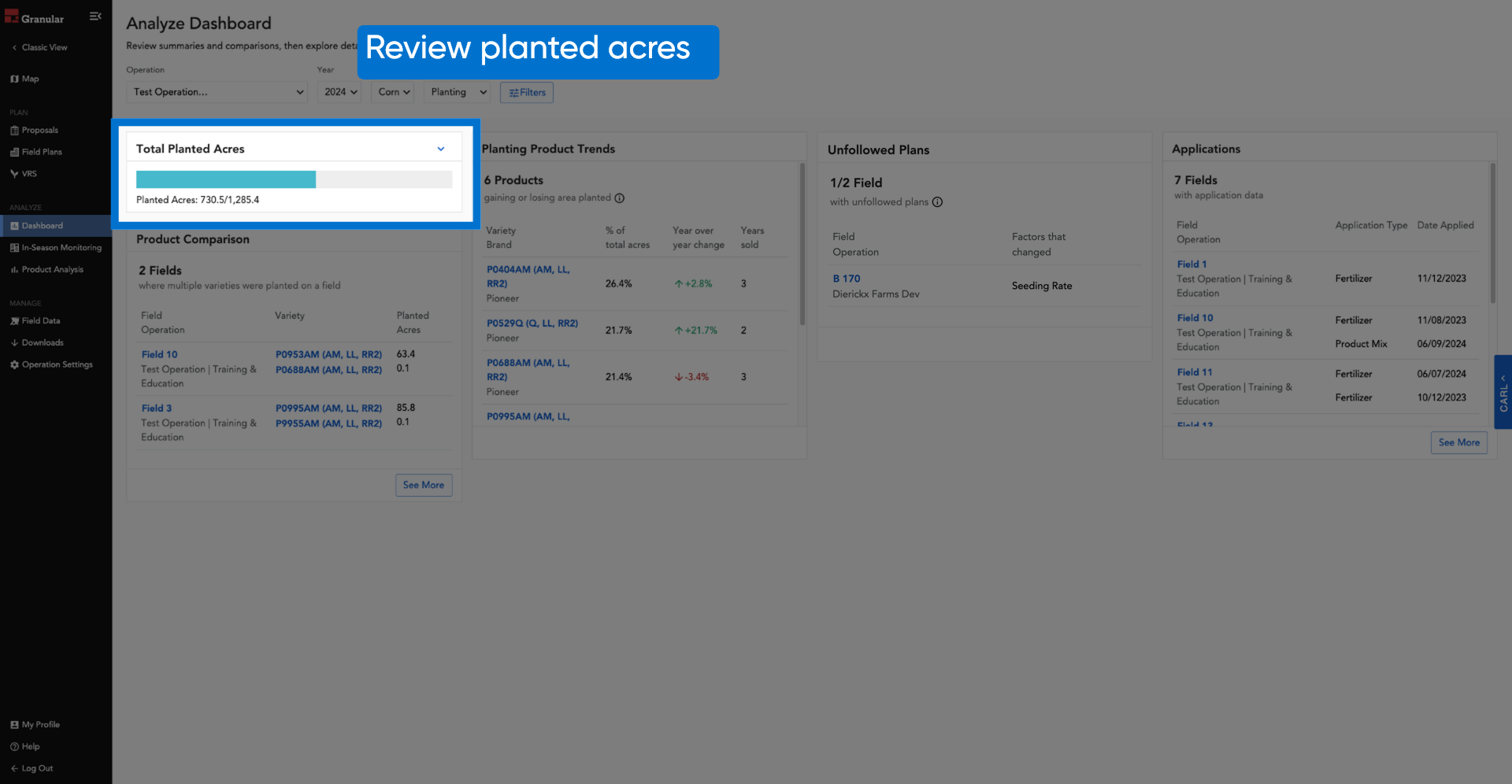Viewport: 1512px width, 784px height.
Task: Click the Planting Product Trends scrollbar
Action: 802,244
